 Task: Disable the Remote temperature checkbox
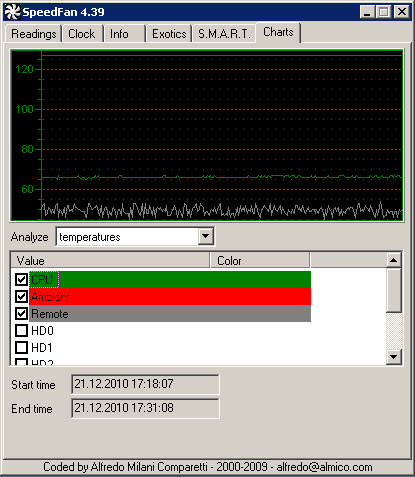[x=21, y=313]
